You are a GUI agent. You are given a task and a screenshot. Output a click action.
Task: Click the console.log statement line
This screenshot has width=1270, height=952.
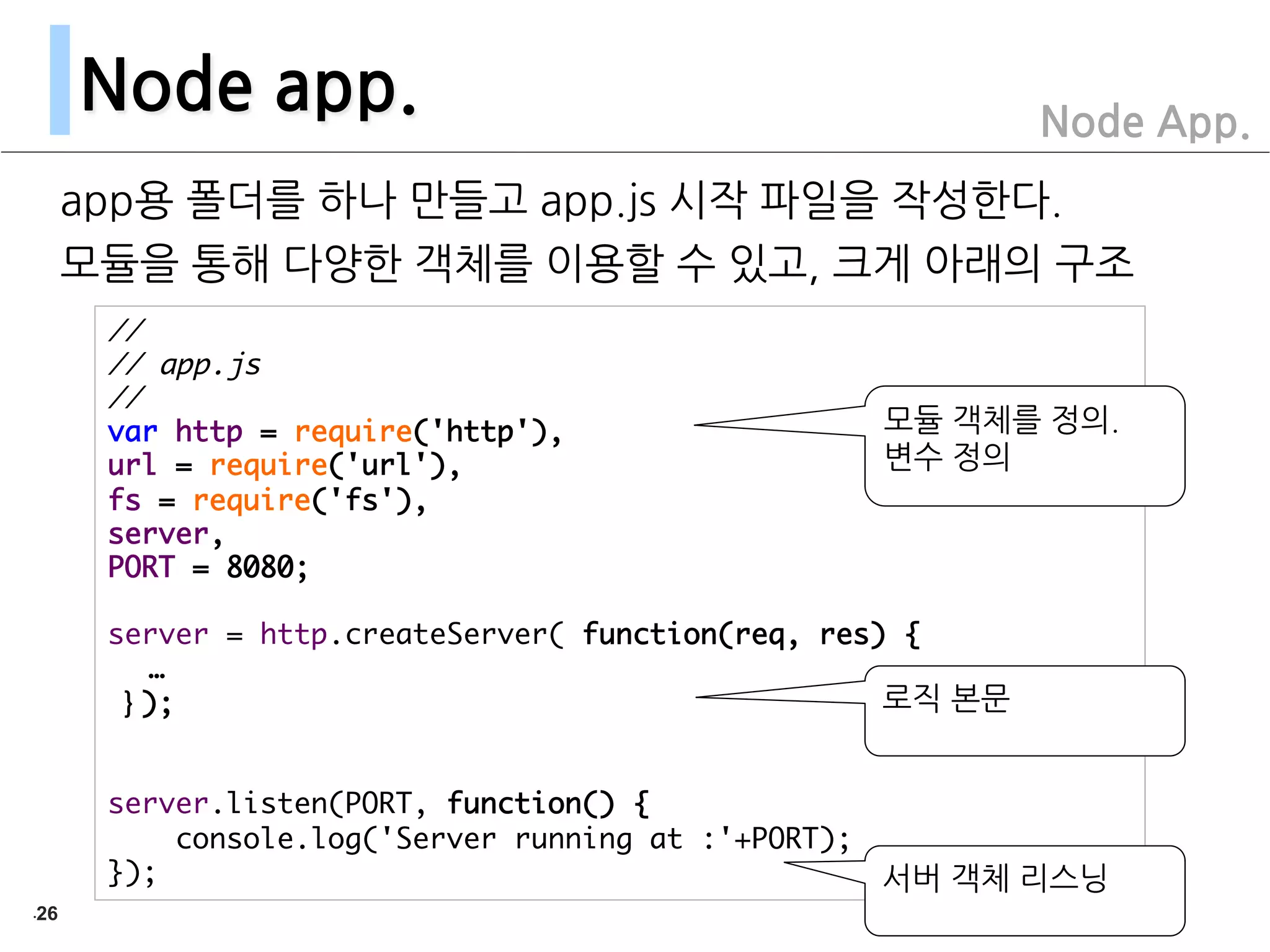pos(512,839)
